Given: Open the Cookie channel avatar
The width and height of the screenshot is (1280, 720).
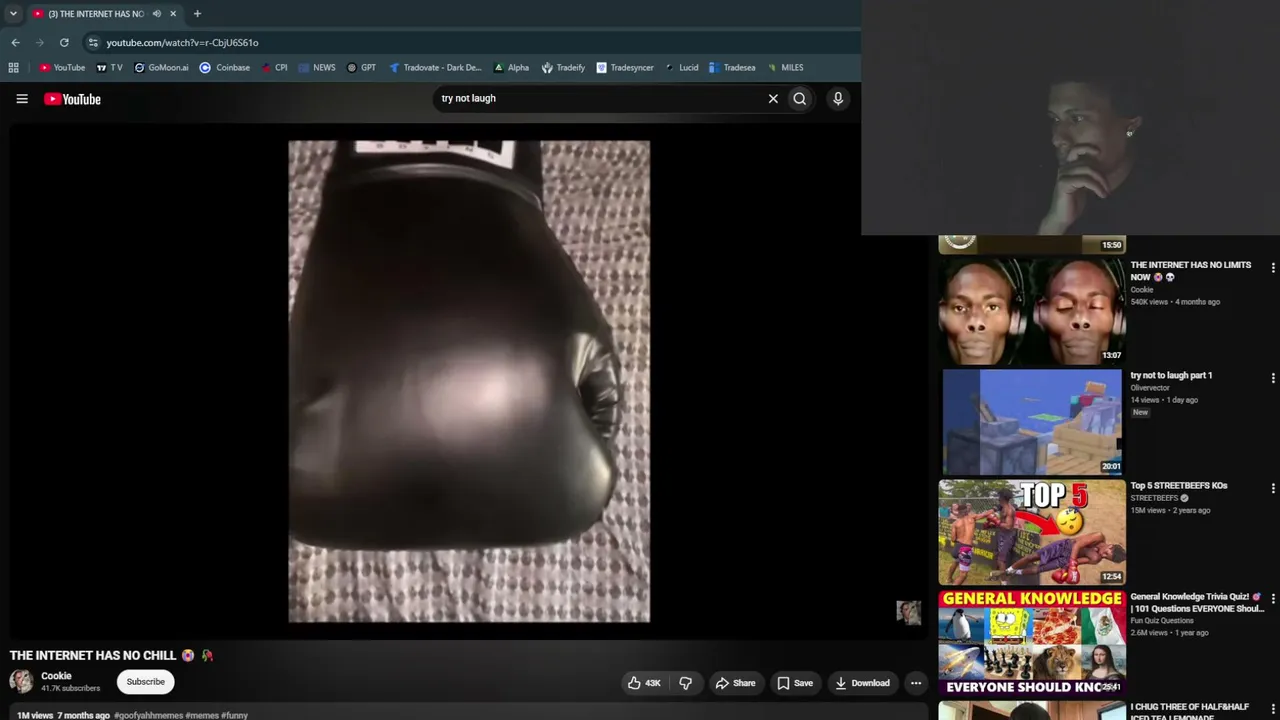Looking at the screenshot, I should click(x=21, y=682).
